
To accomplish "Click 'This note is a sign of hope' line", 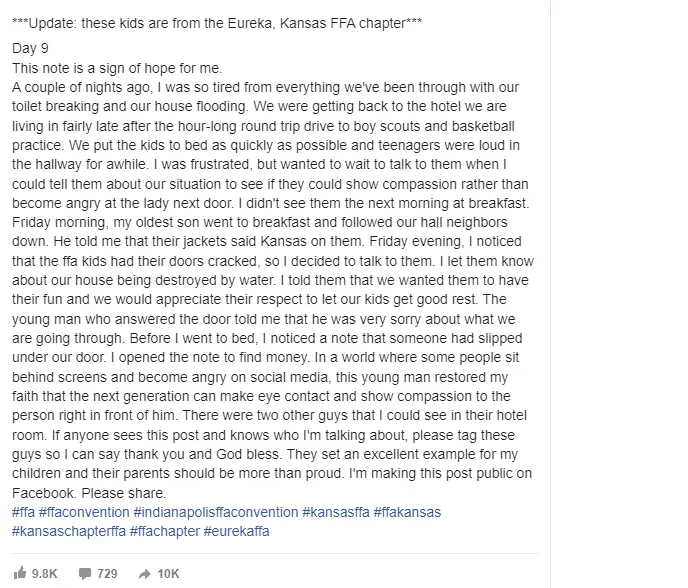I will [117, 68].
